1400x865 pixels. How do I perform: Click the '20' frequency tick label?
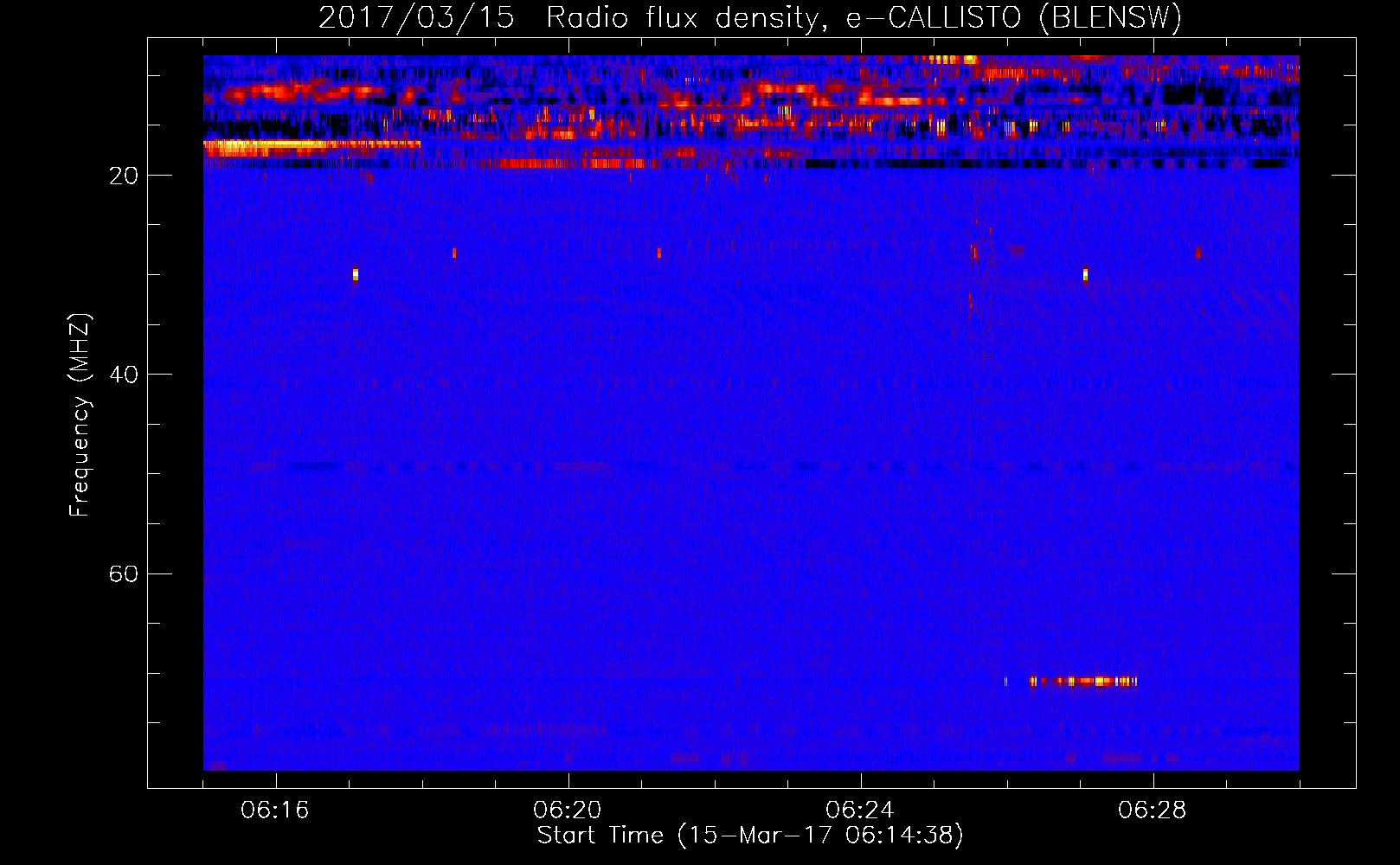point(124,176)
